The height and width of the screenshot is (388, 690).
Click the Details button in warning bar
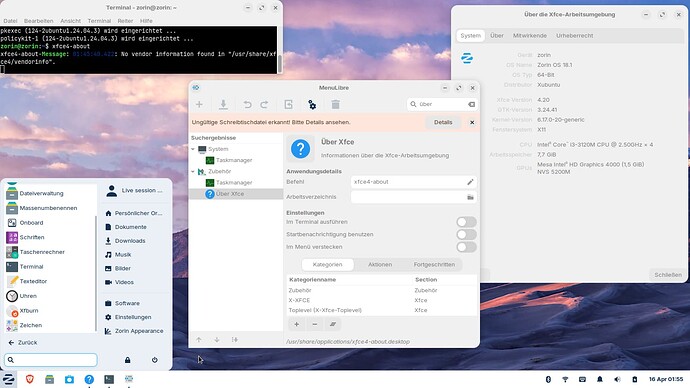pos(443,122)
